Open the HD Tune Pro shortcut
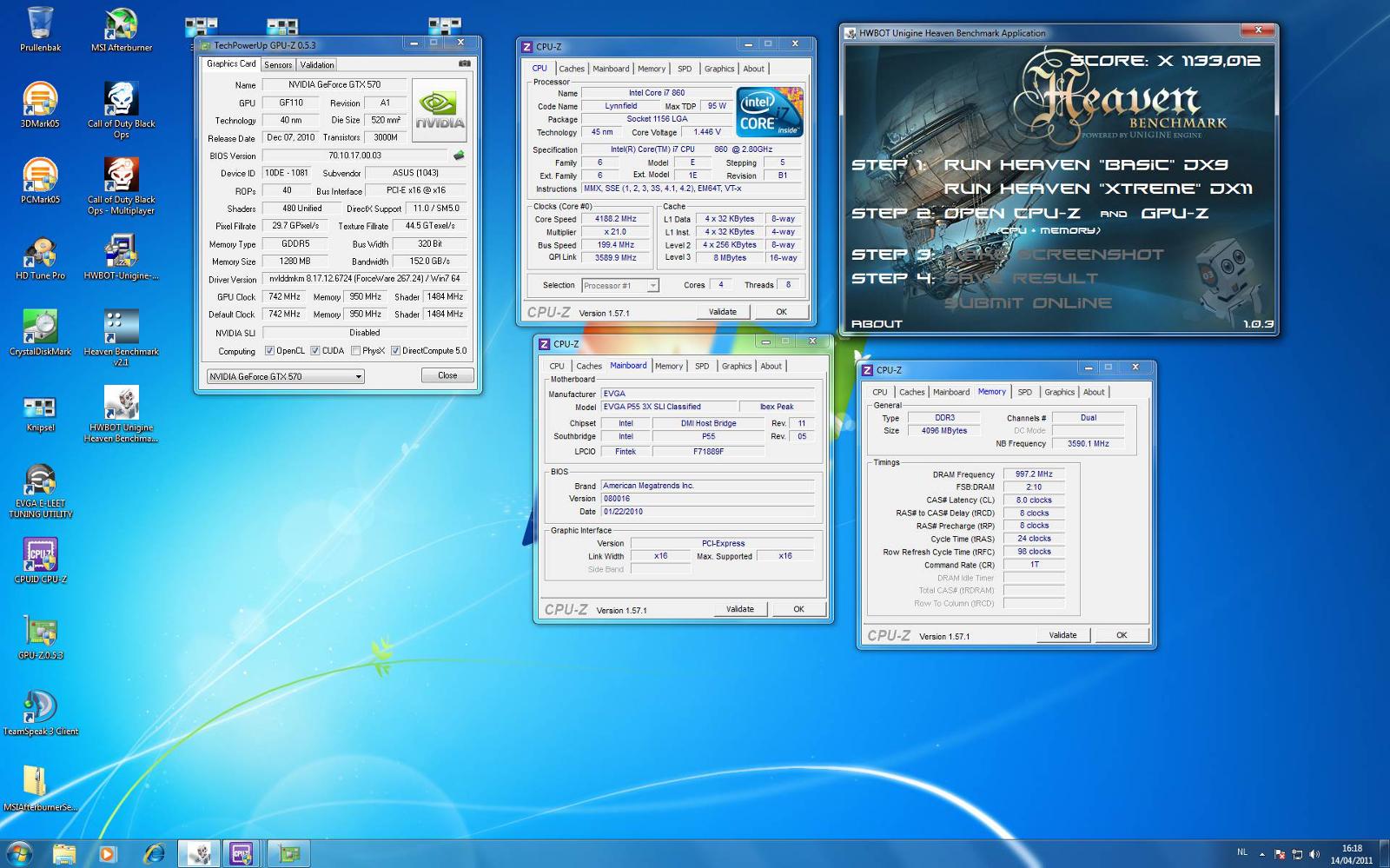1390x868 pixels. pyautogui.click(x=40, y=257)
